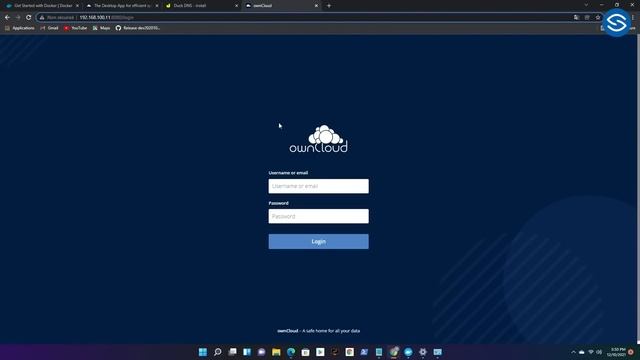Open the Maps bookmark
This screenshot has height=360, width=640.
(x=101, y=28)
